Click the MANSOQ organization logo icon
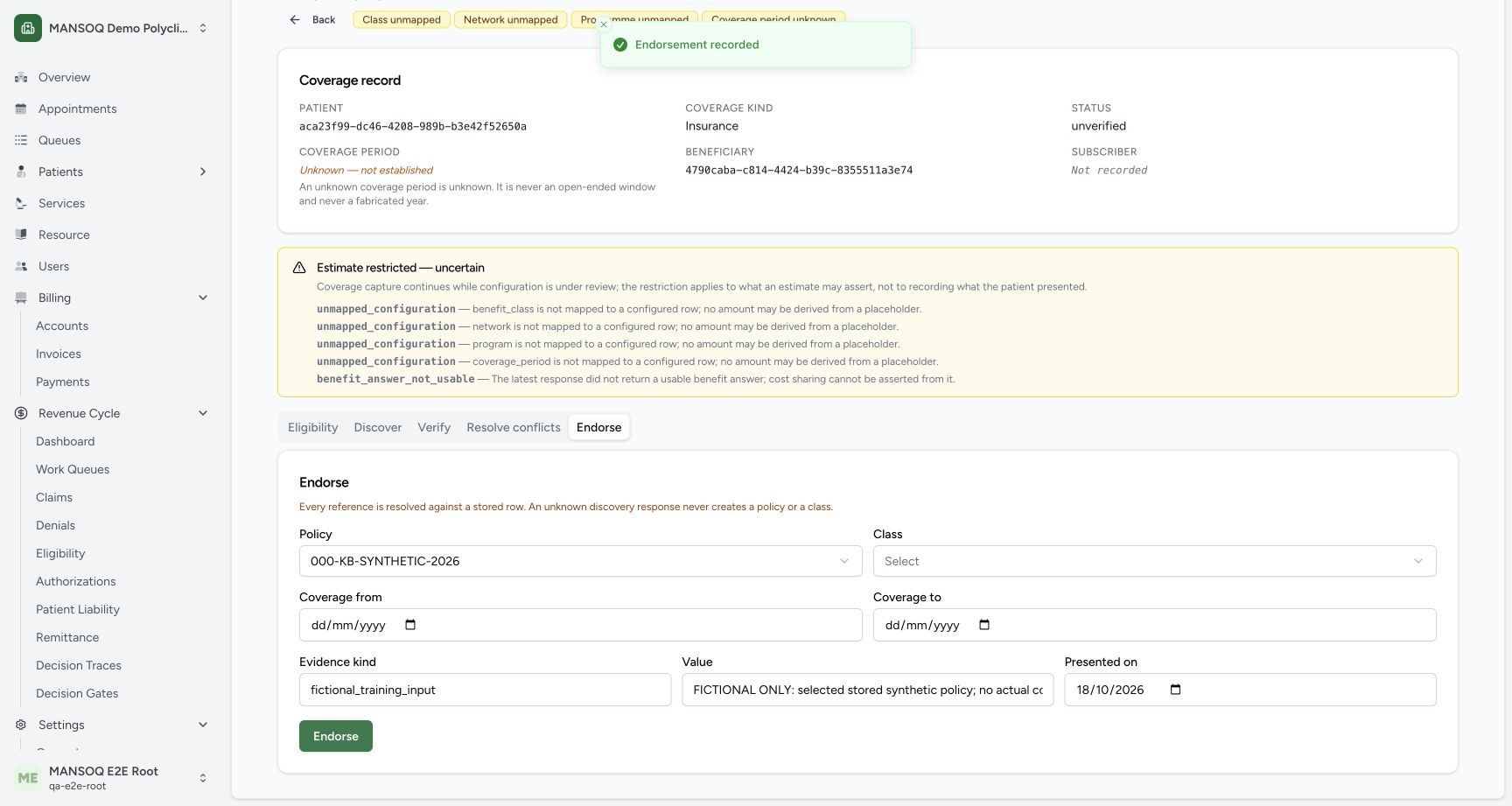This screenshot has width=1512, height=806. tap(28, 28)
